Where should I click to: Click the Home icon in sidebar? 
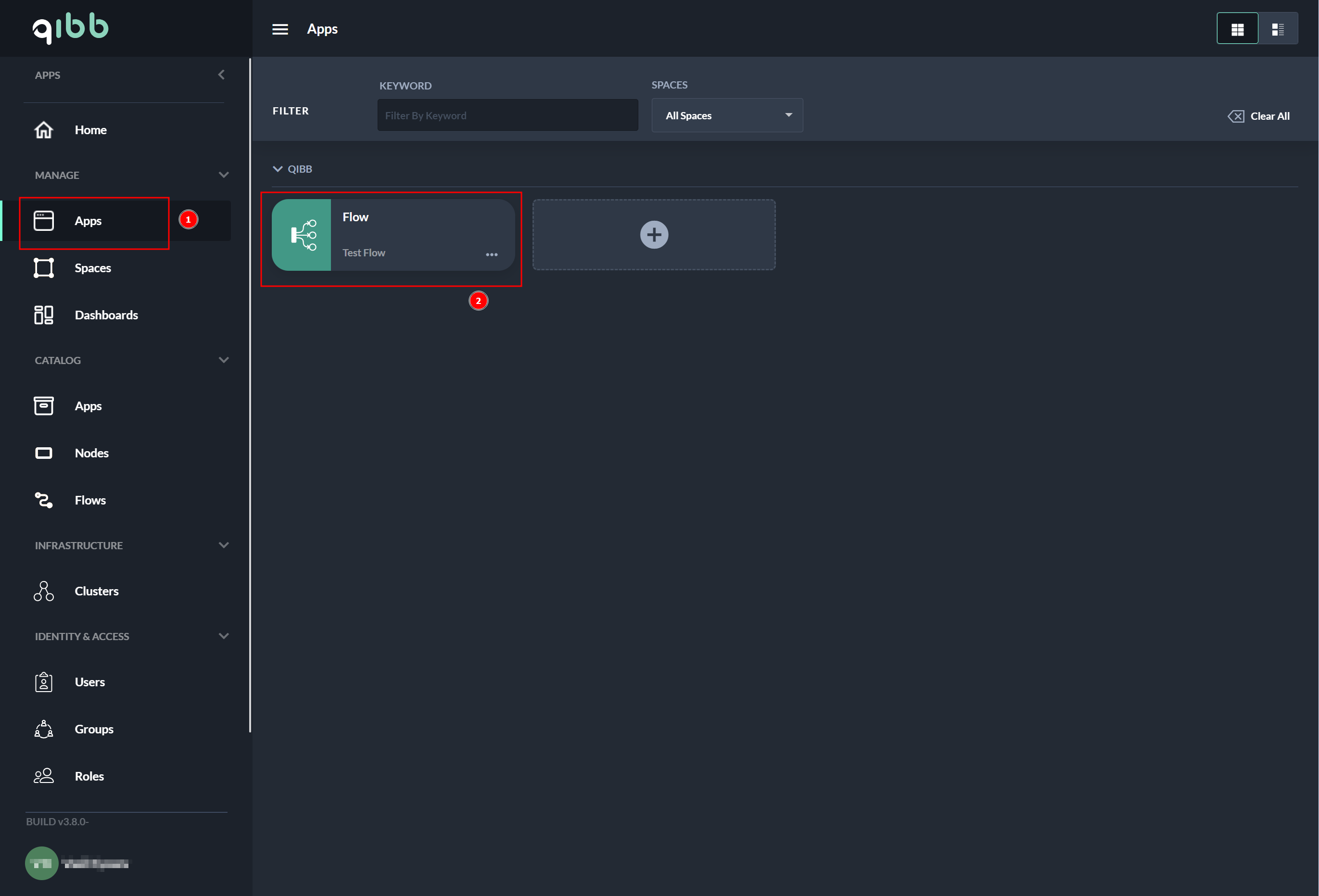pyautogui.click(x=44, y=130)
